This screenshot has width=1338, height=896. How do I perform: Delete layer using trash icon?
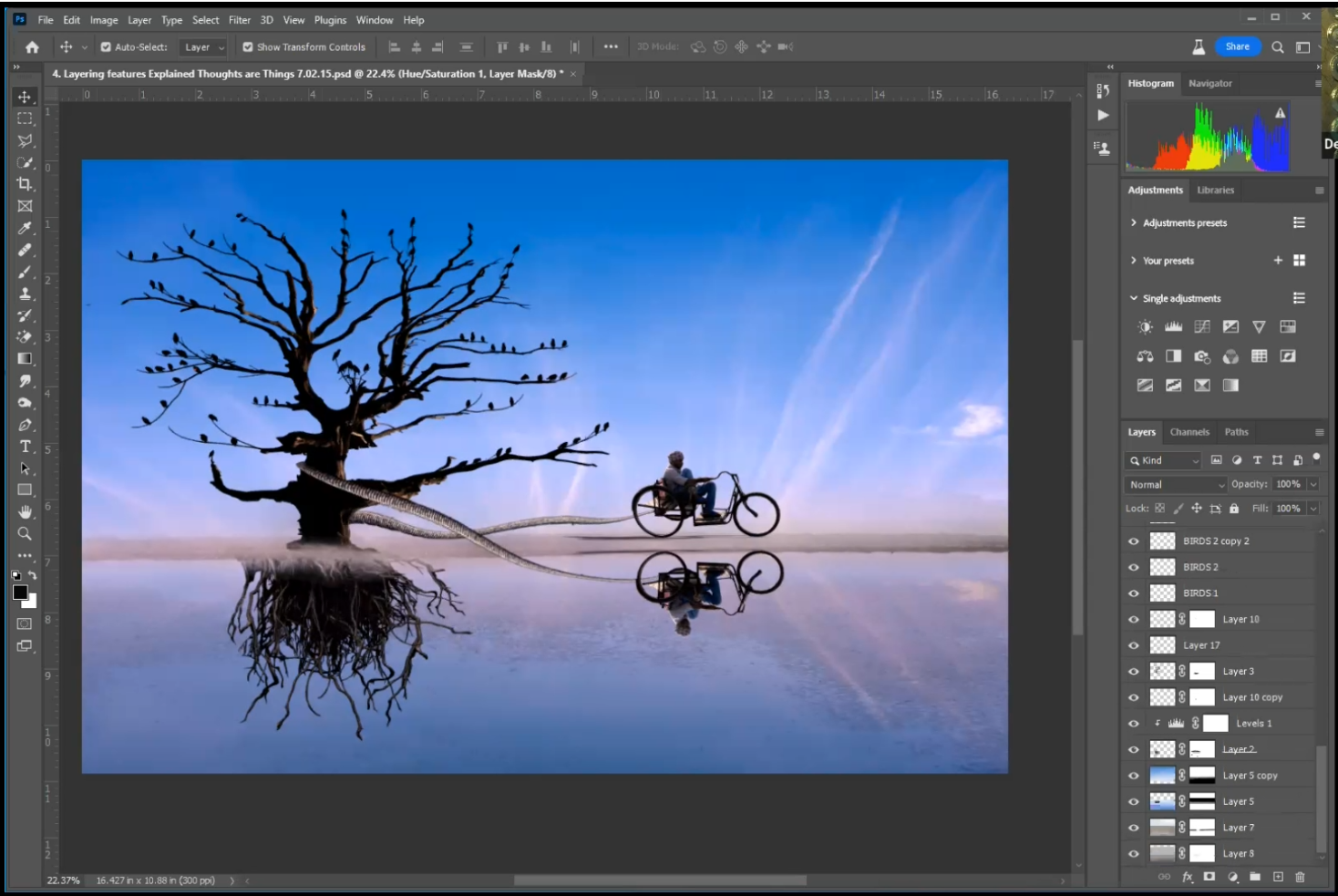coord(1300,877)
